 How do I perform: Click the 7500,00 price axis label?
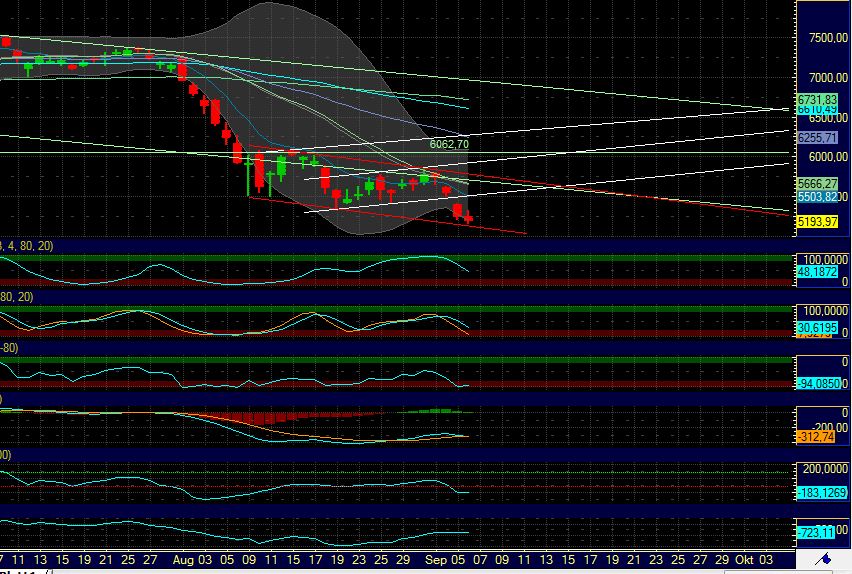[x=825, y=39]
